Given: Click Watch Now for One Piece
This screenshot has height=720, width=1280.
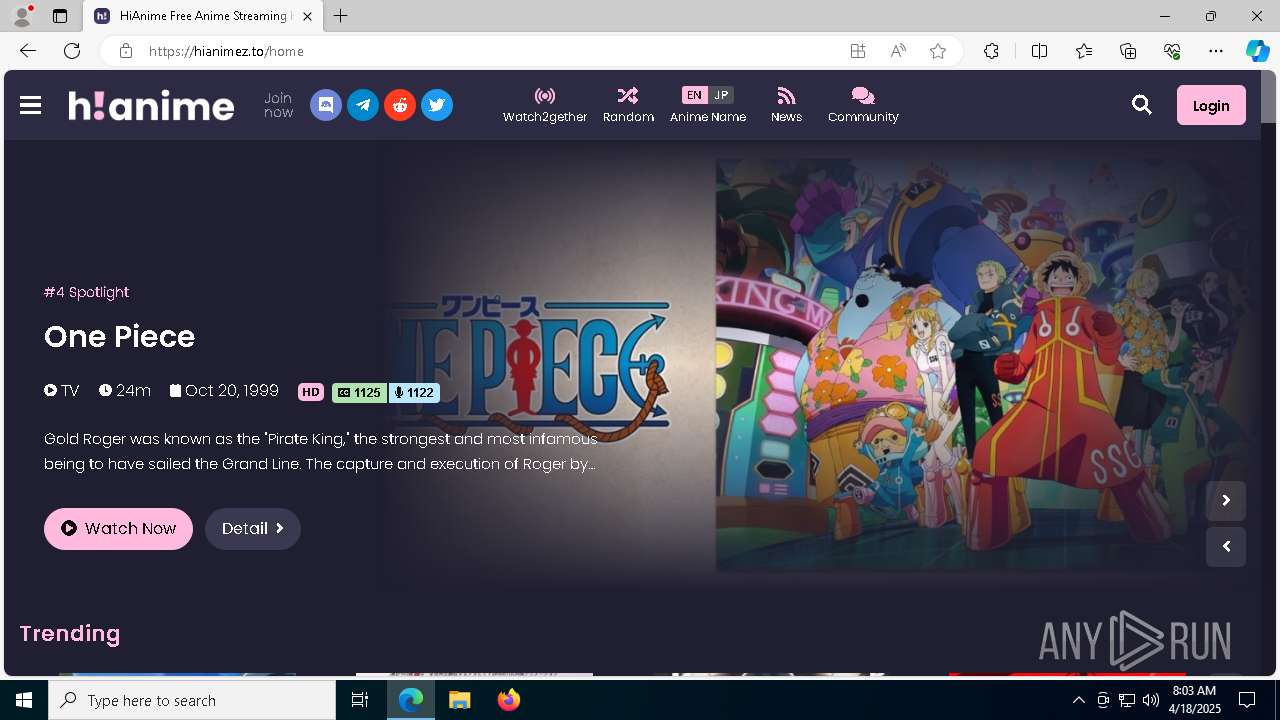Looking at the screenshot, I should tap(118, 529).
